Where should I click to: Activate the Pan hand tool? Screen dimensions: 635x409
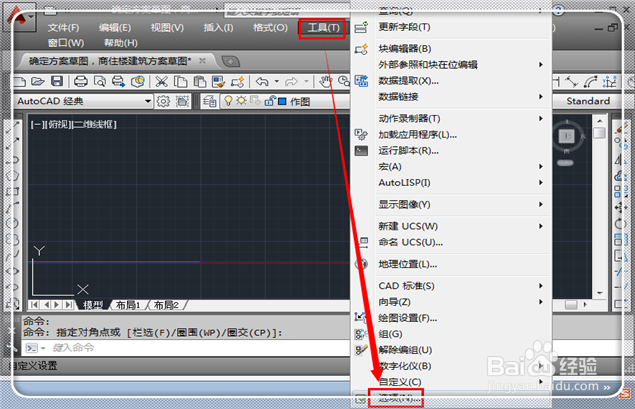(325, 81)
